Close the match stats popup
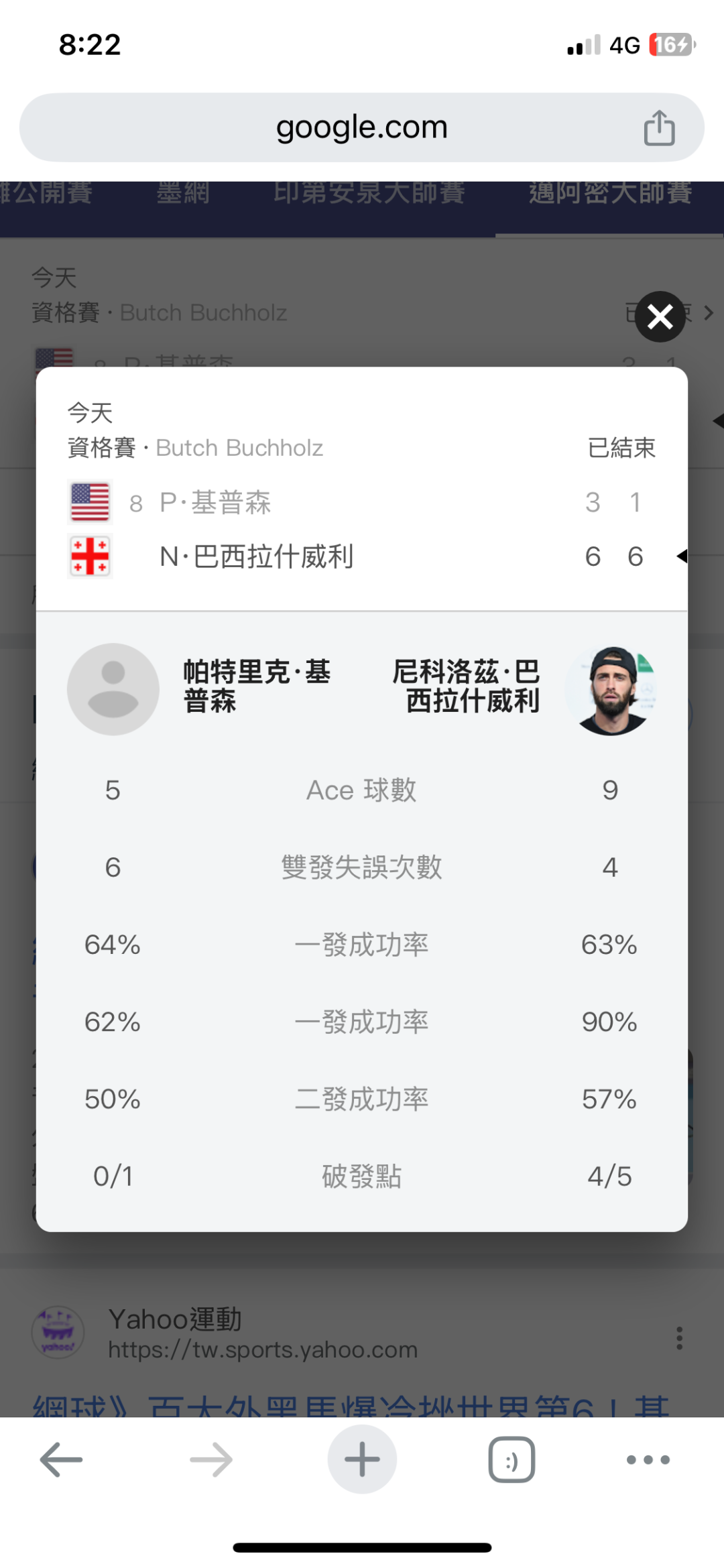 tap(660, 316)
